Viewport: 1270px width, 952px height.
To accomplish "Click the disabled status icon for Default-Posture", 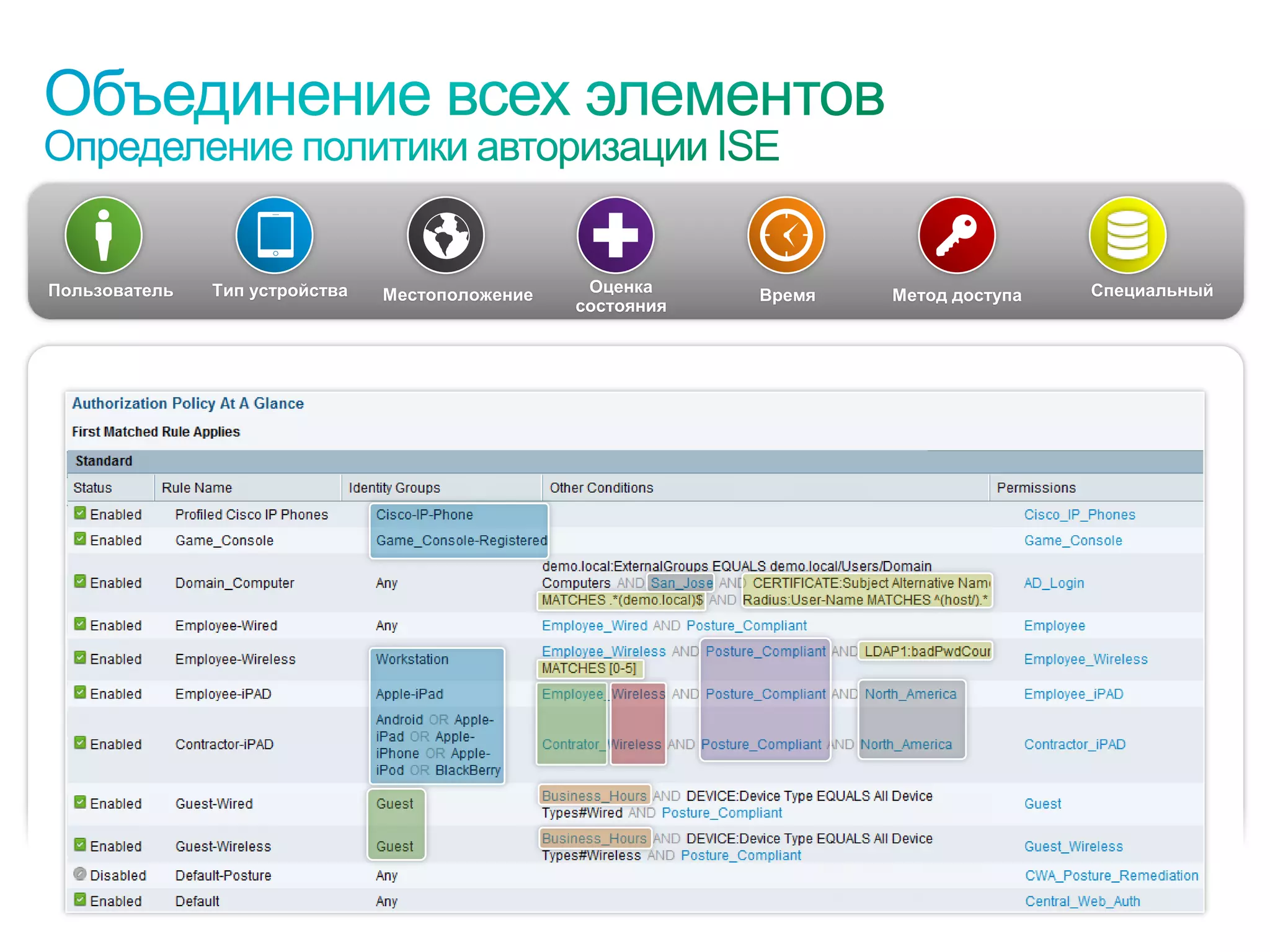I will click(80, 874).
